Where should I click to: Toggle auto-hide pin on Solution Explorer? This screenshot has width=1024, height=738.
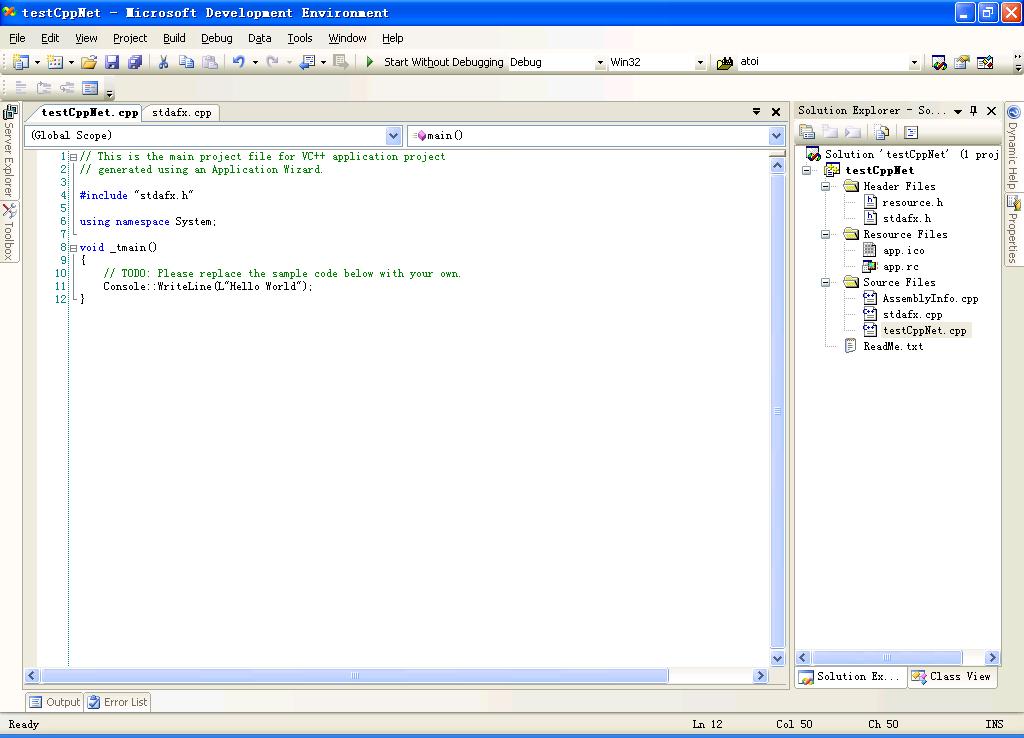pos(974,111)
